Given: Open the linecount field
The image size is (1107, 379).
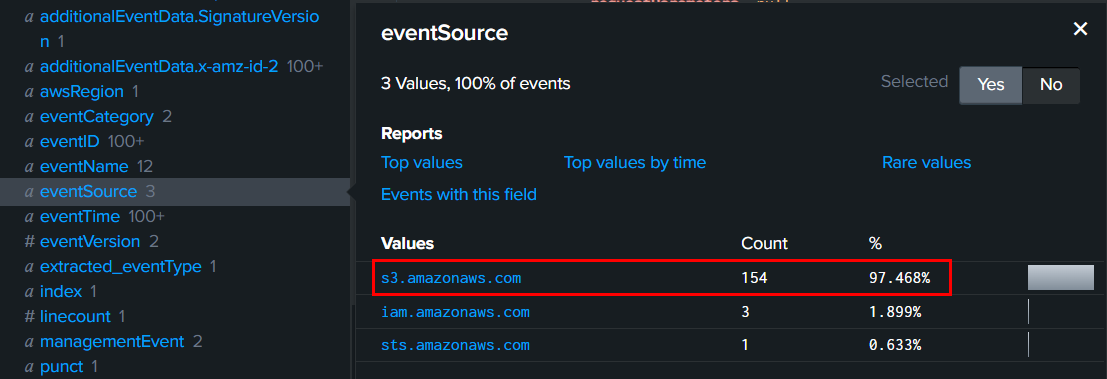Looking at the screenshot, I should pyautogui.click(x=76, y=316).
